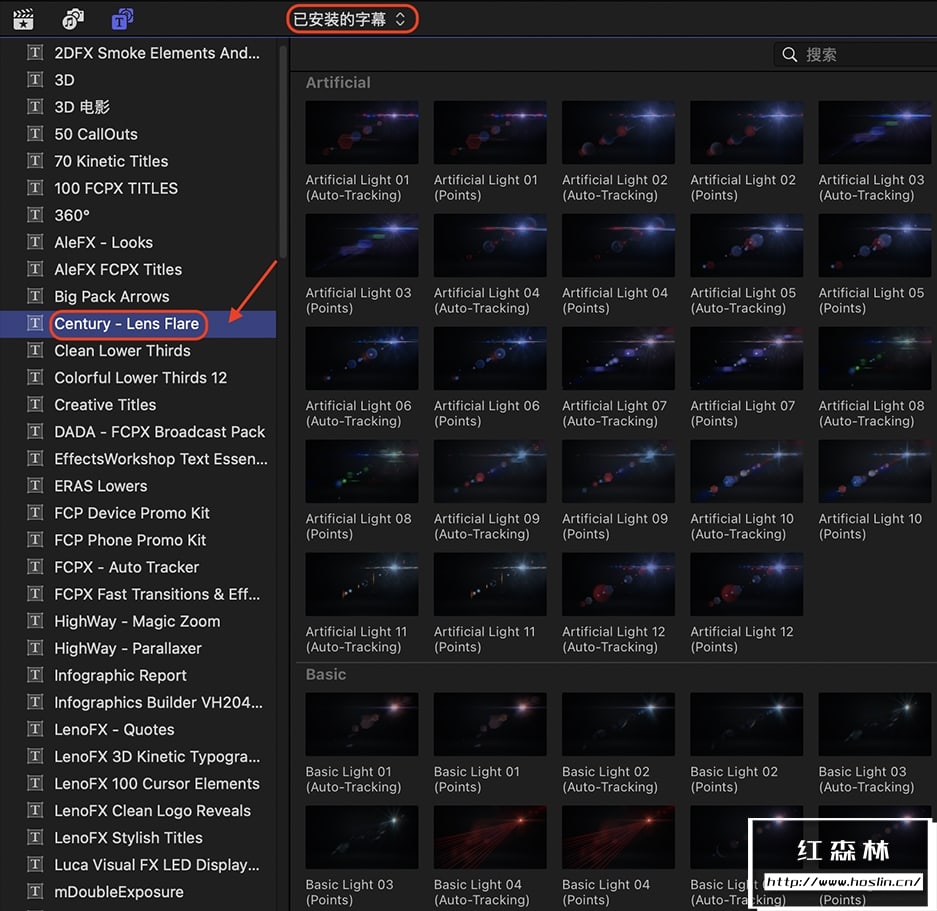Open the 已安装的字幕 dropdown
937x911 pixels.
click(351, 19)
